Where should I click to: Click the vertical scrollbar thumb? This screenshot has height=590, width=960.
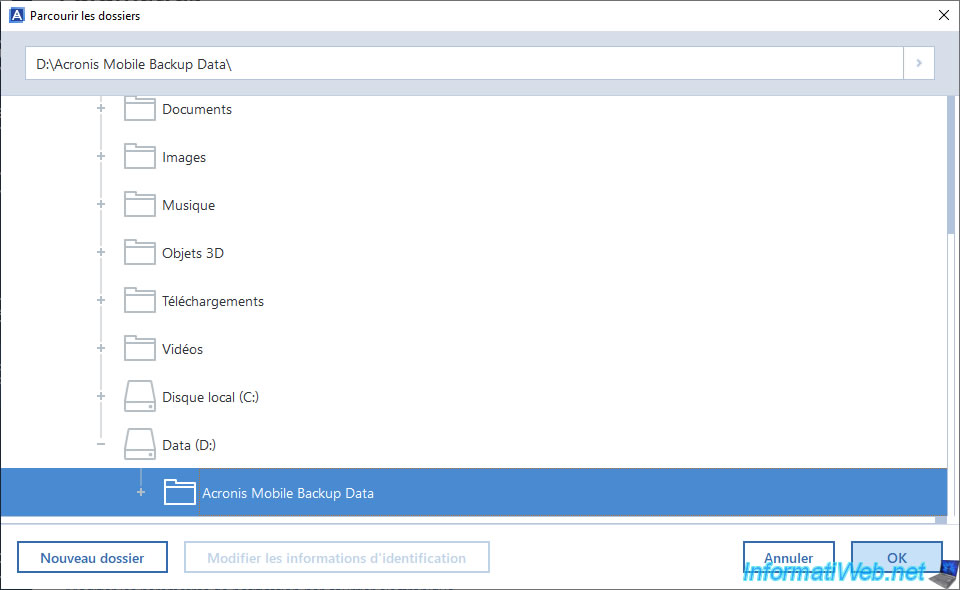click(951, 165)
